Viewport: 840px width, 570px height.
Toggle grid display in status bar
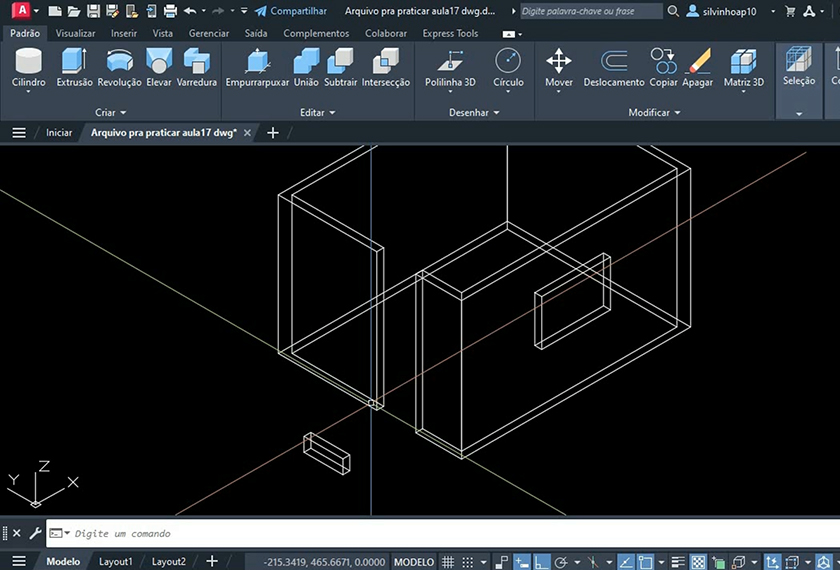pos(449,562)
